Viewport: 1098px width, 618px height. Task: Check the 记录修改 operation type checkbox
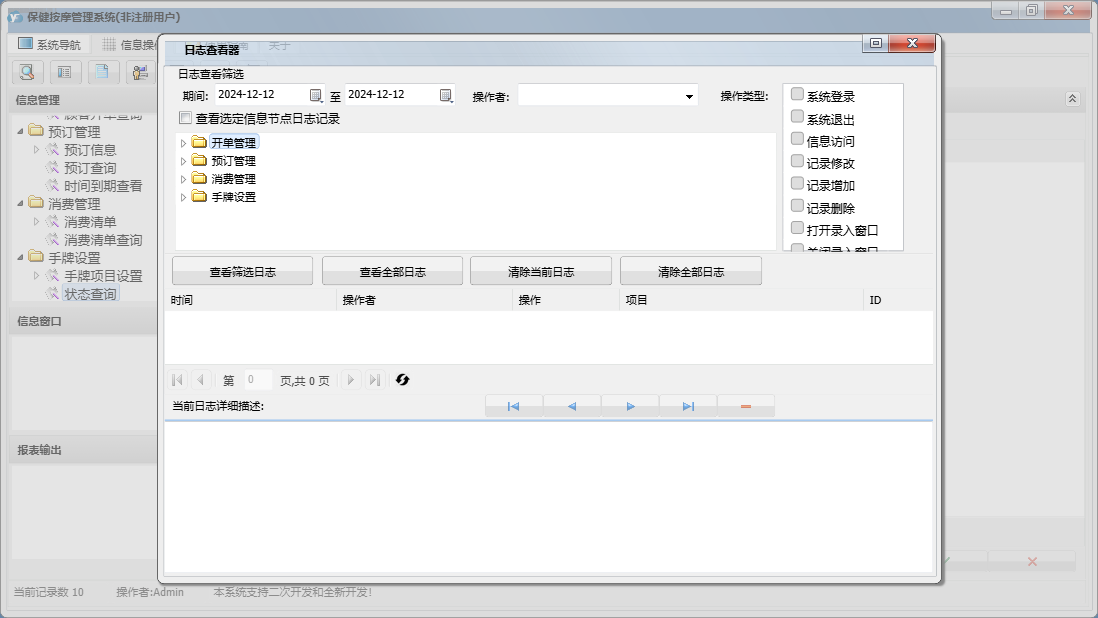pyautogui.click(x=797, y=162)
